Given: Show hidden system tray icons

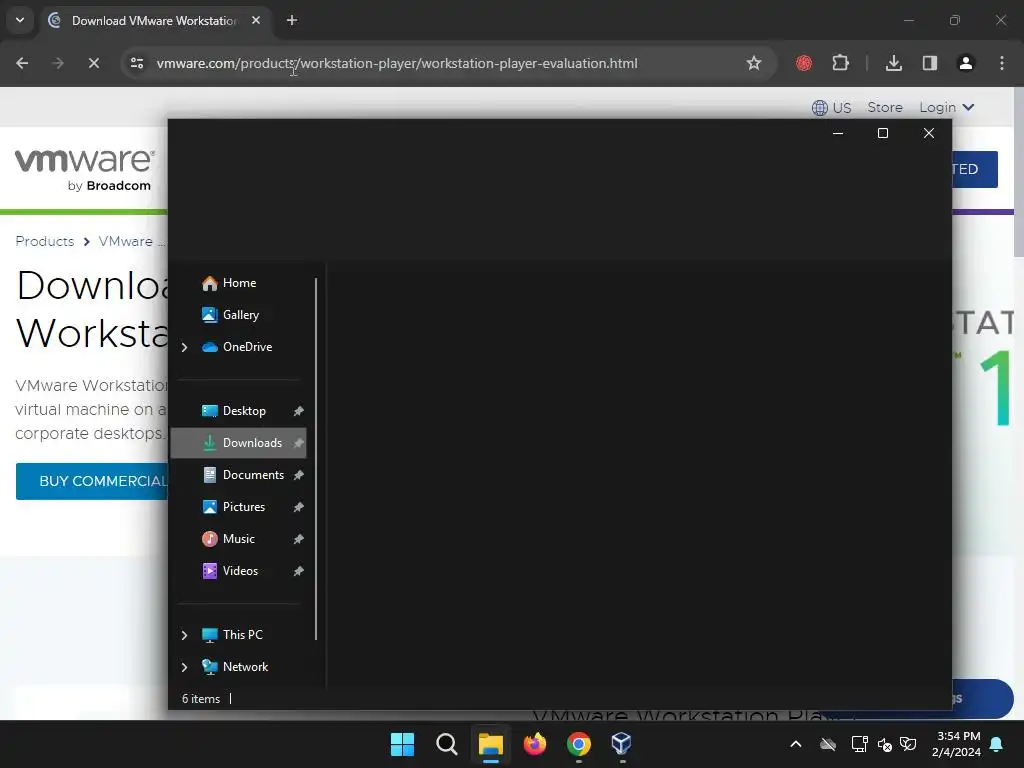Looking at the screenshot, I should point(795,744).
